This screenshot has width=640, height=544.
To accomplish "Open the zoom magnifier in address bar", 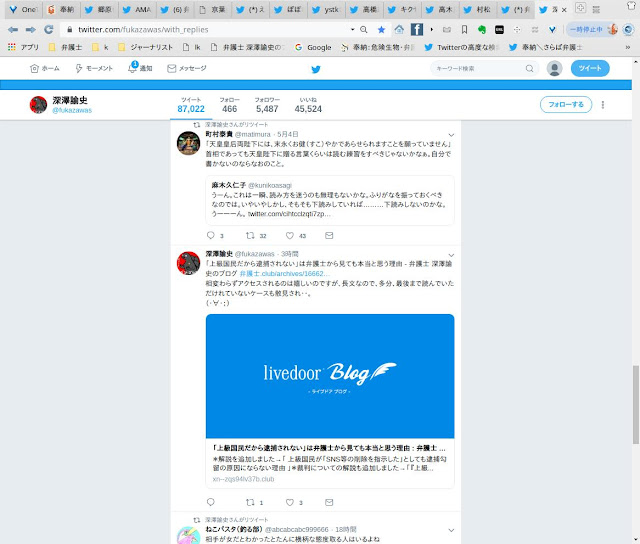I will pos(364,29).
